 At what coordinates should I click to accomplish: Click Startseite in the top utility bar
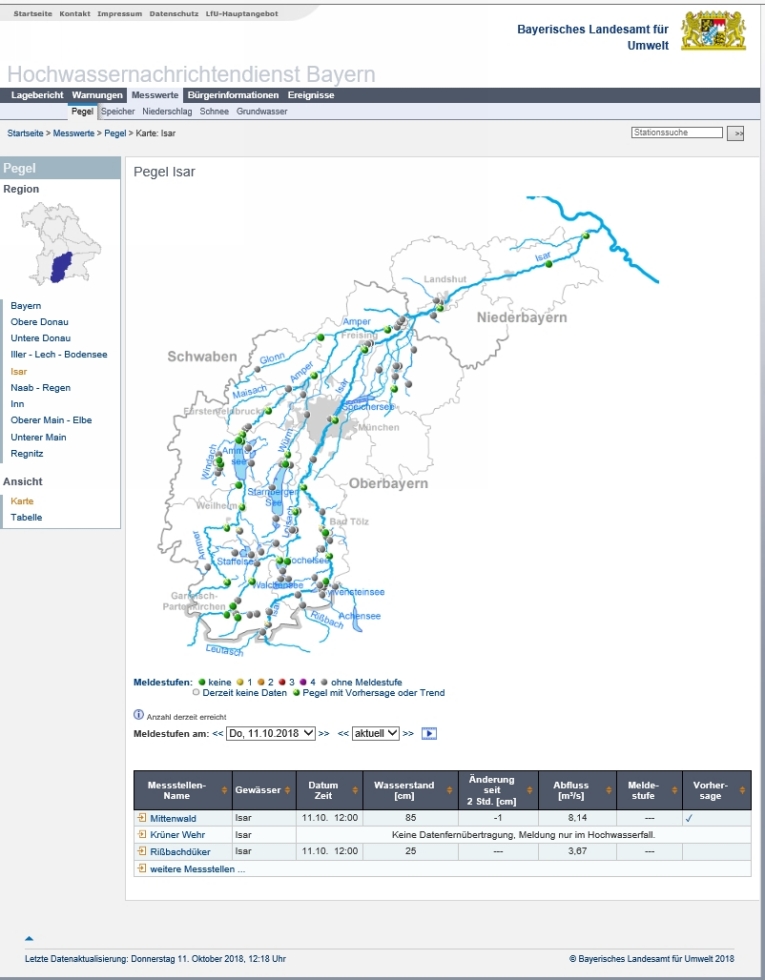pos(32,14)
